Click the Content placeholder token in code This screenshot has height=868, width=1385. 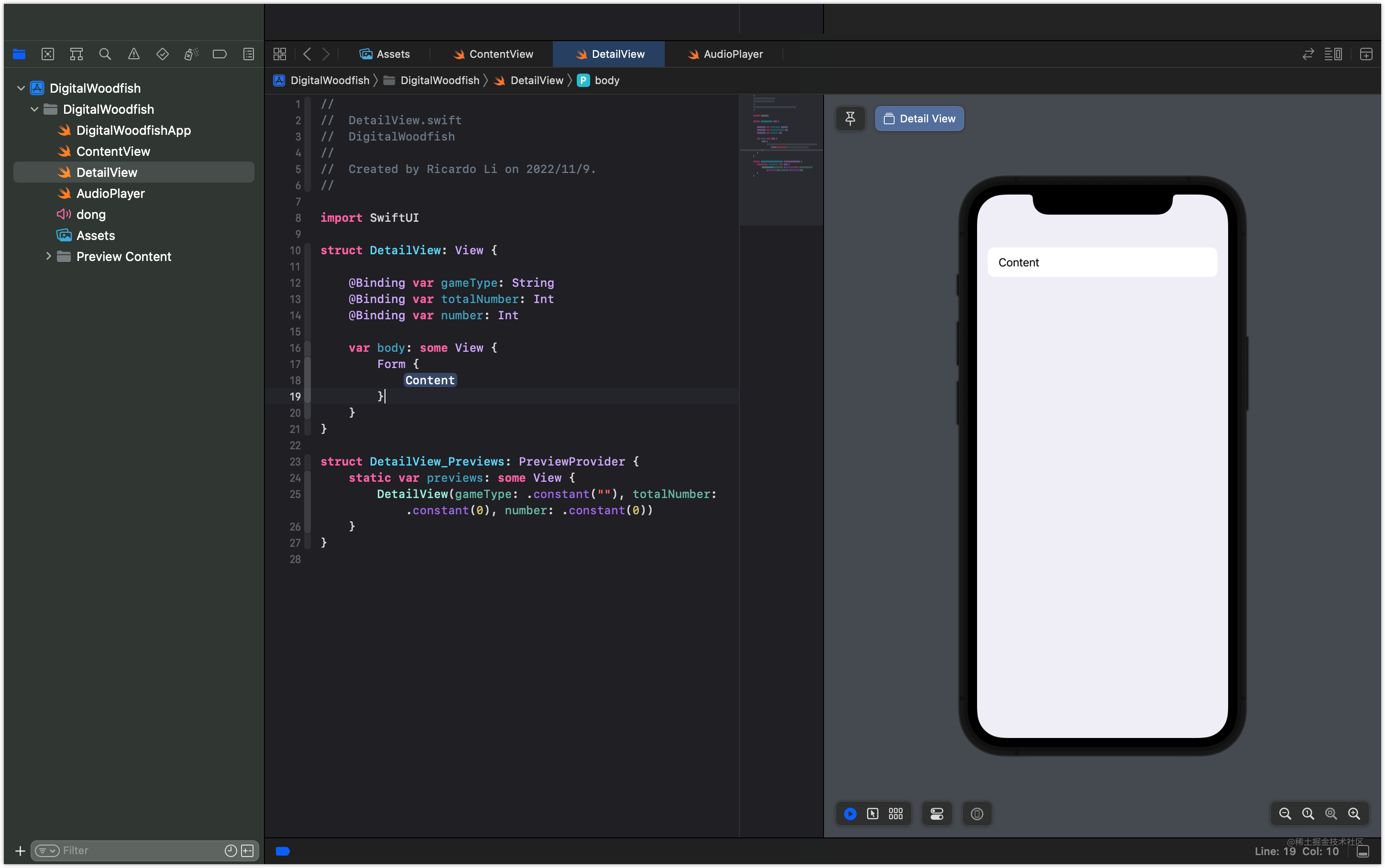click(430, 380)
